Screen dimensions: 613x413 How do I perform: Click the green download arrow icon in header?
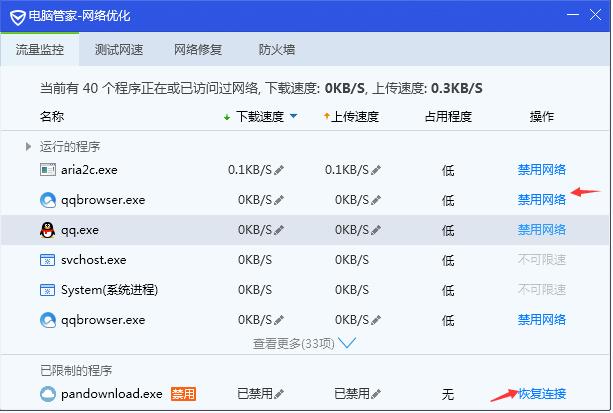[227, 117]
